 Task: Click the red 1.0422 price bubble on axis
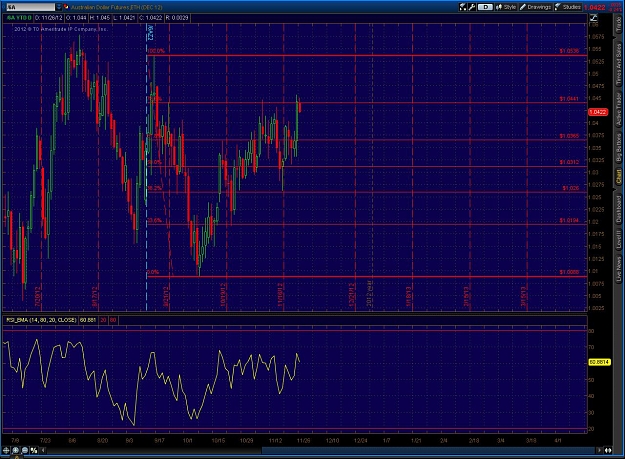point(598,112)
